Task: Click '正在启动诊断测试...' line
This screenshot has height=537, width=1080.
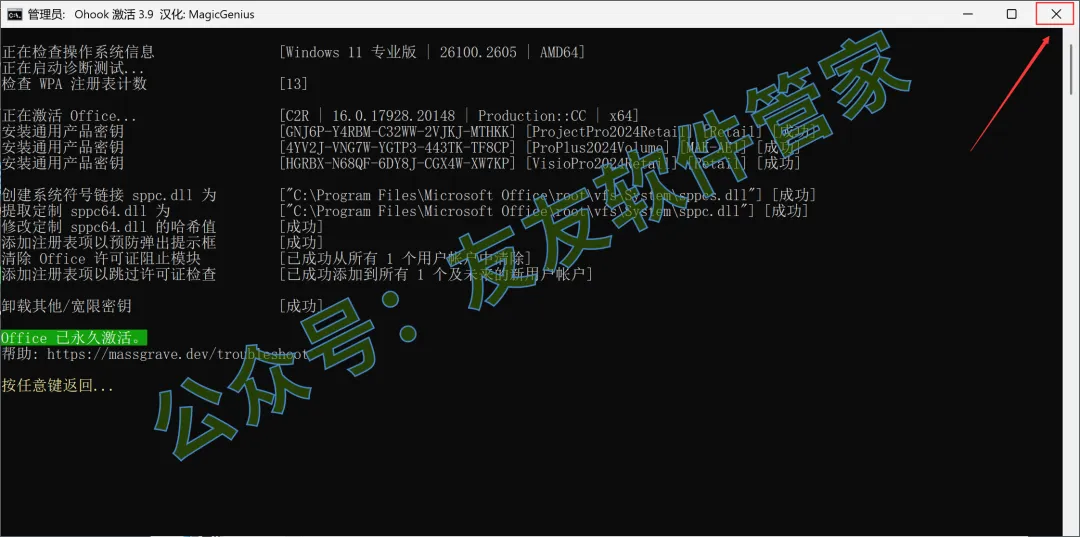Action: coord(73,69)
